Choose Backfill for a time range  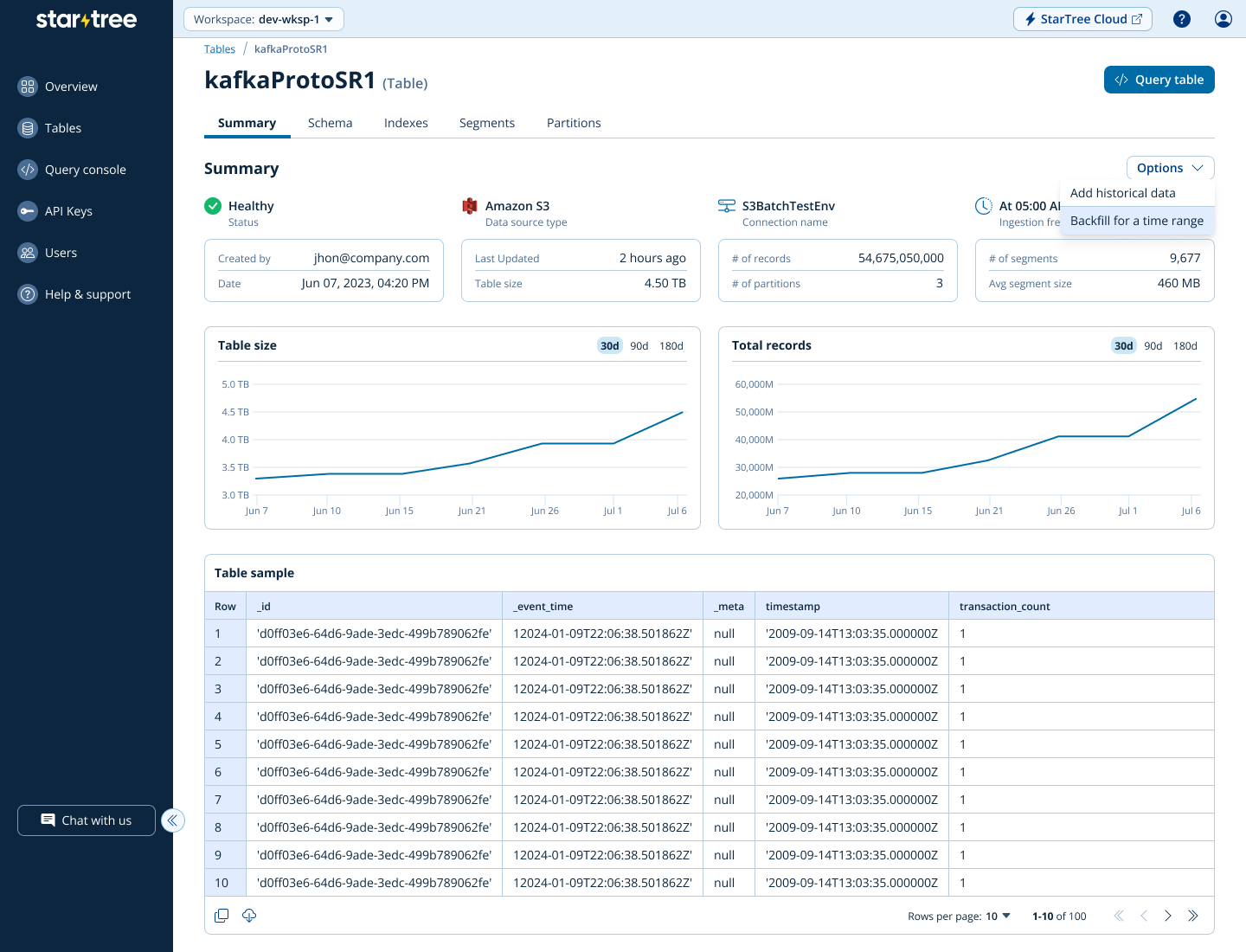coord(1136,221)
